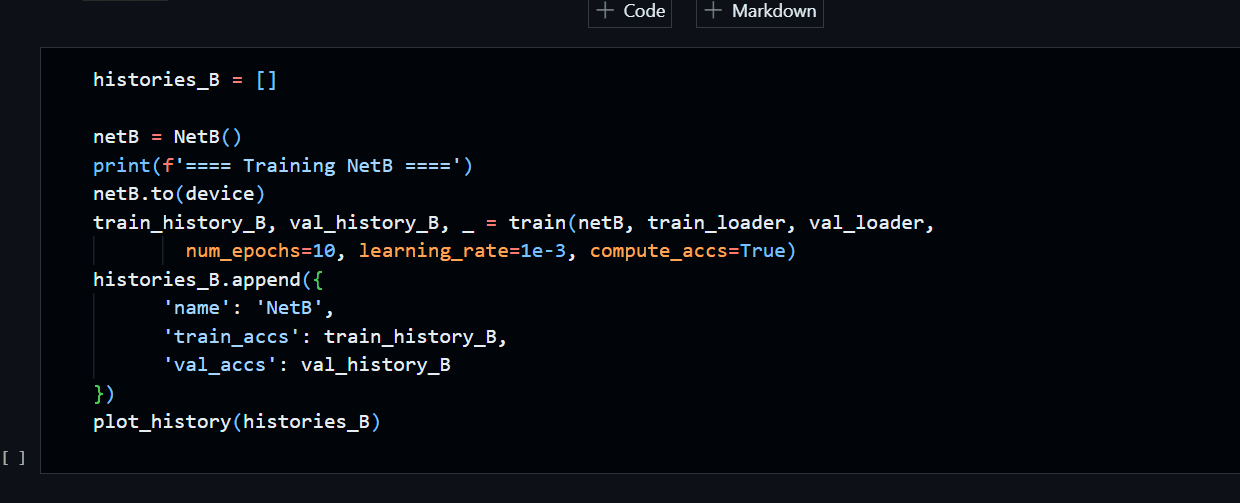Click 'learning_rate=1e-3' argument
Viewport: 1240px width, 503px height.
click(x=463, y=250)
